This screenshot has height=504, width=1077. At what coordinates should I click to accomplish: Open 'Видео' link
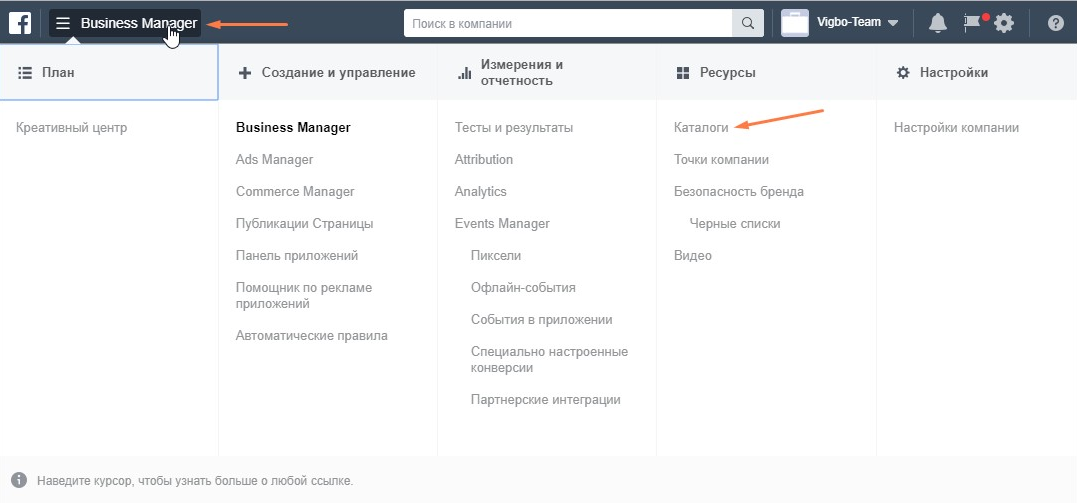pyautogui.click(x=693, y=255)
